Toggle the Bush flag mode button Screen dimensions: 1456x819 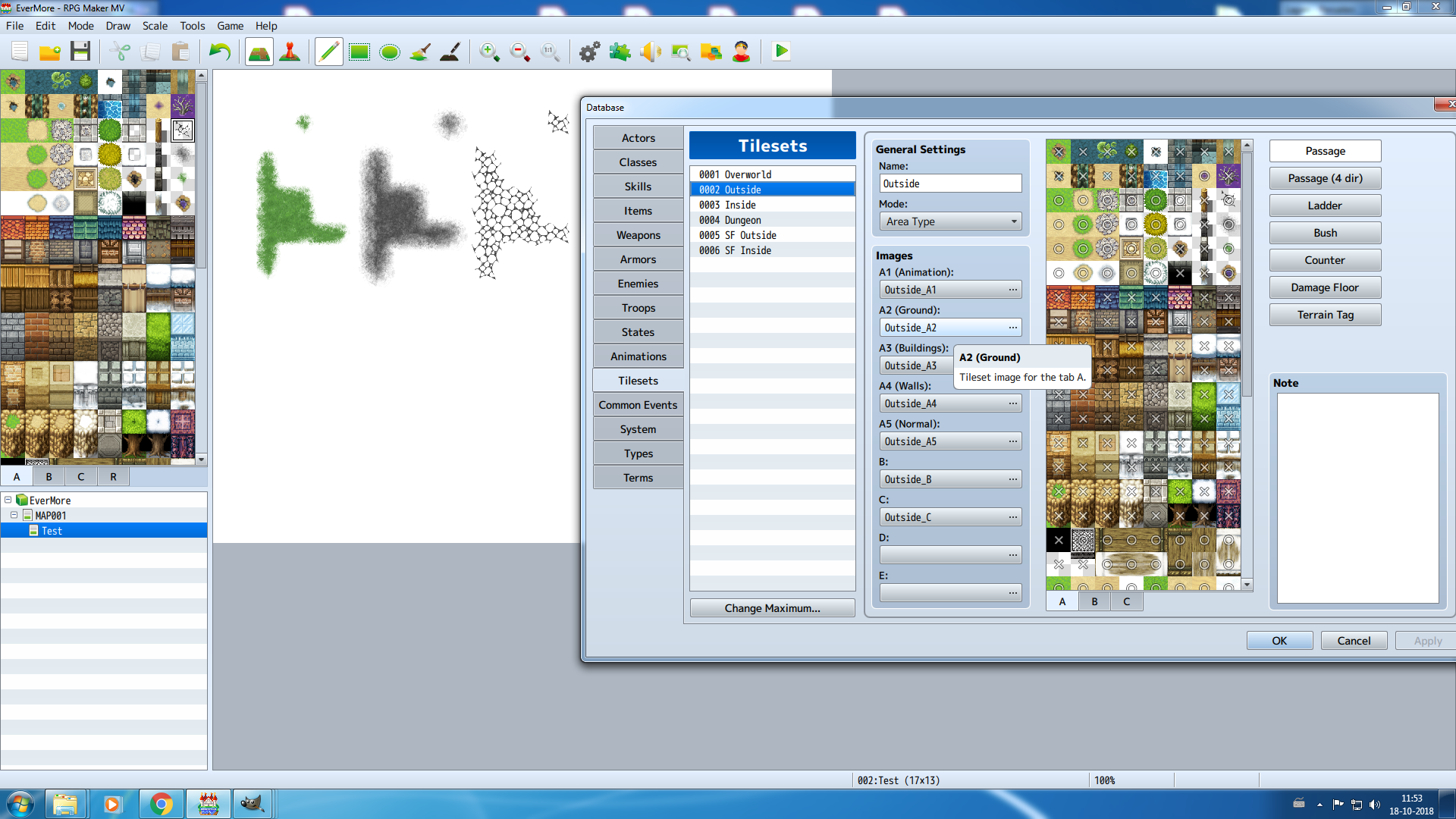tap(1325, 233)
